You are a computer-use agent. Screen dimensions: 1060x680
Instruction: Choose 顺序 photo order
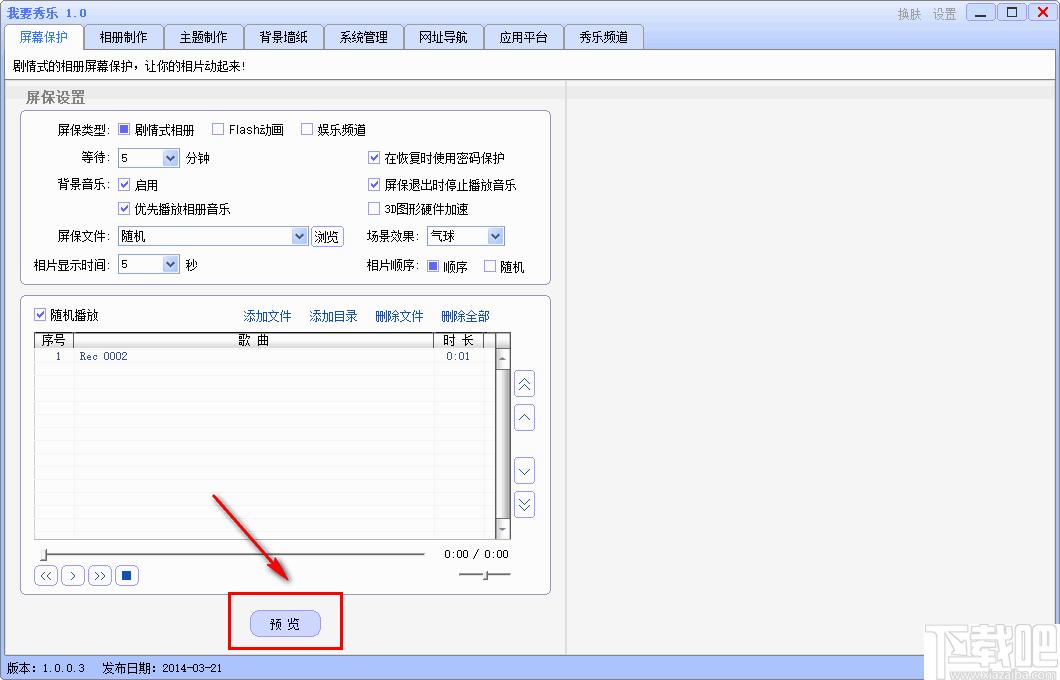click(433, 266)
